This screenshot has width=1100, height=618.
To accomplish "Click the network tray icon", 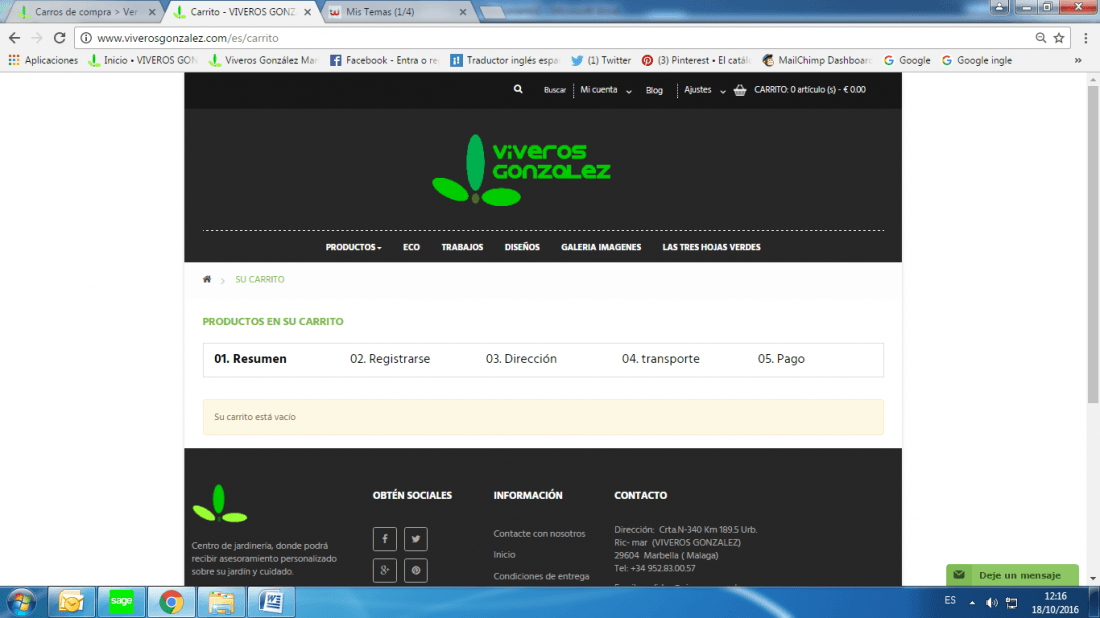I will coord(1012,603).
